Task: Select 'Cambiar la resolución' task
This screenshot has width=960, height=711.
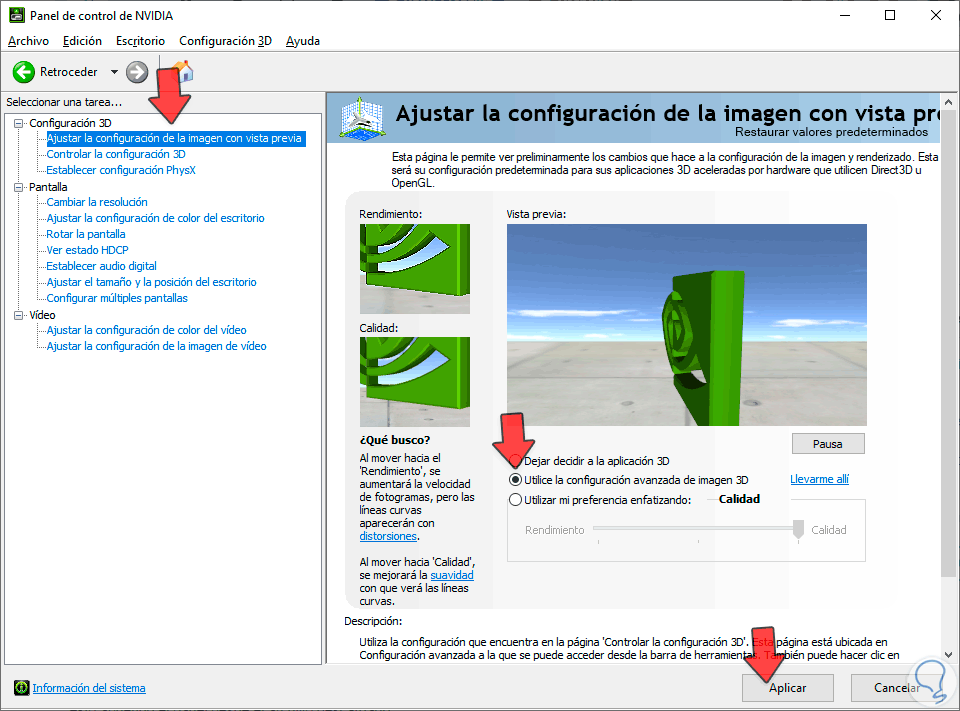Action: tap(97, 202)
